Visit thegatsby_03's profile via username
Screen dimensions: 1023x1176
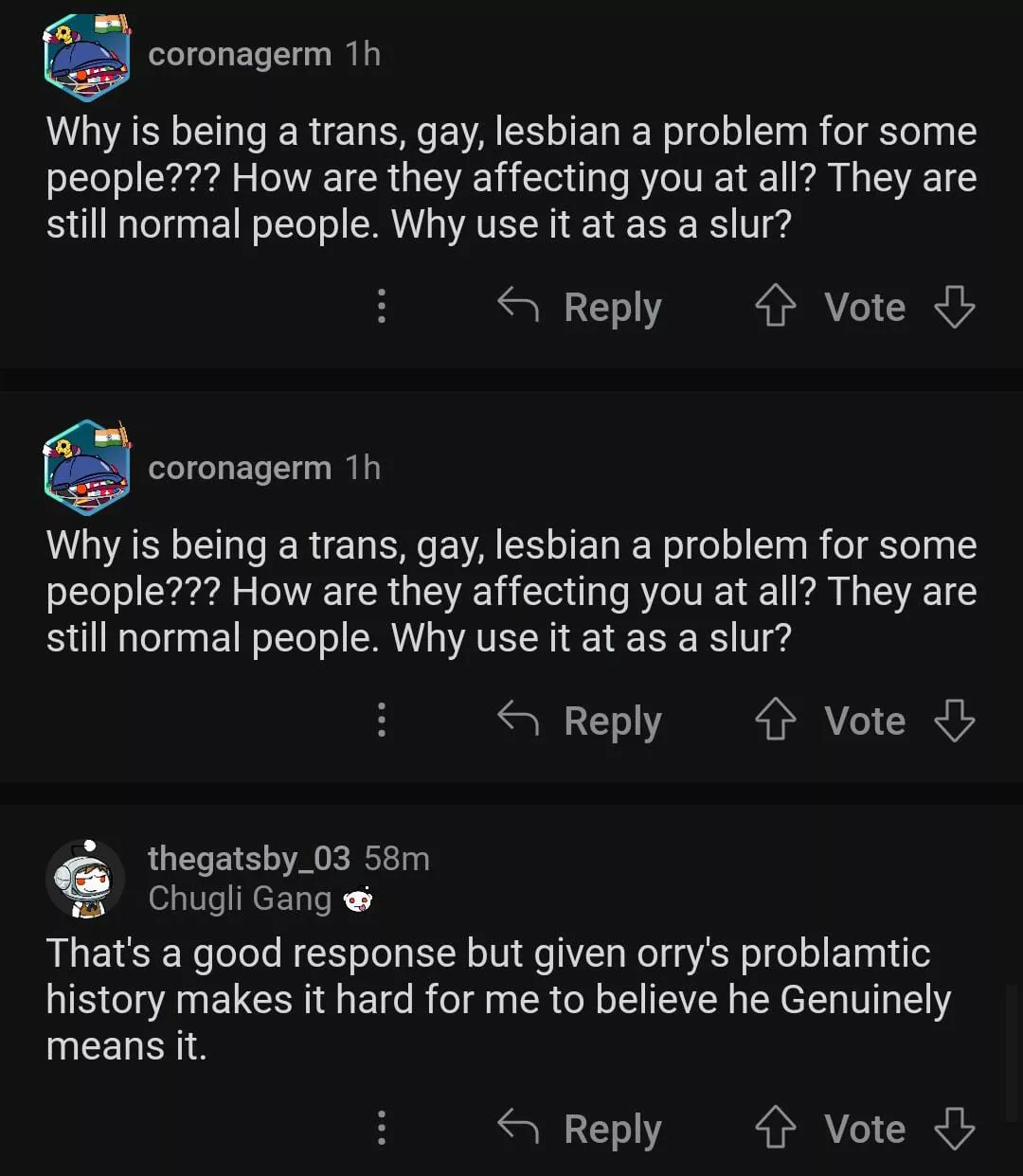249,859
